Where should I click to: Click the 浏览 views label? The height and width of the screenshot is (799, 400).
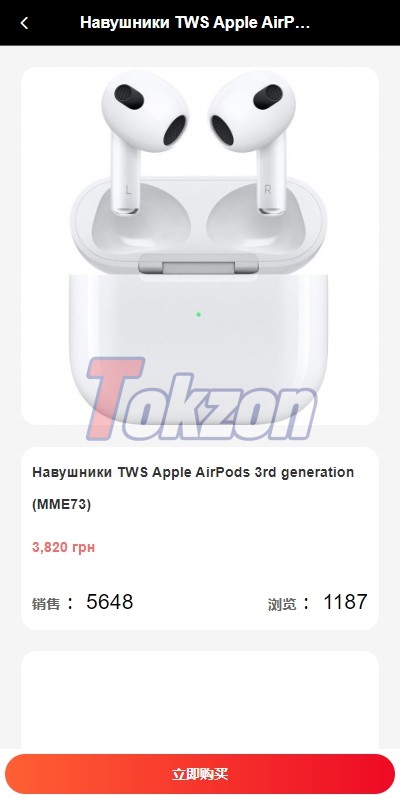(282, 604)
